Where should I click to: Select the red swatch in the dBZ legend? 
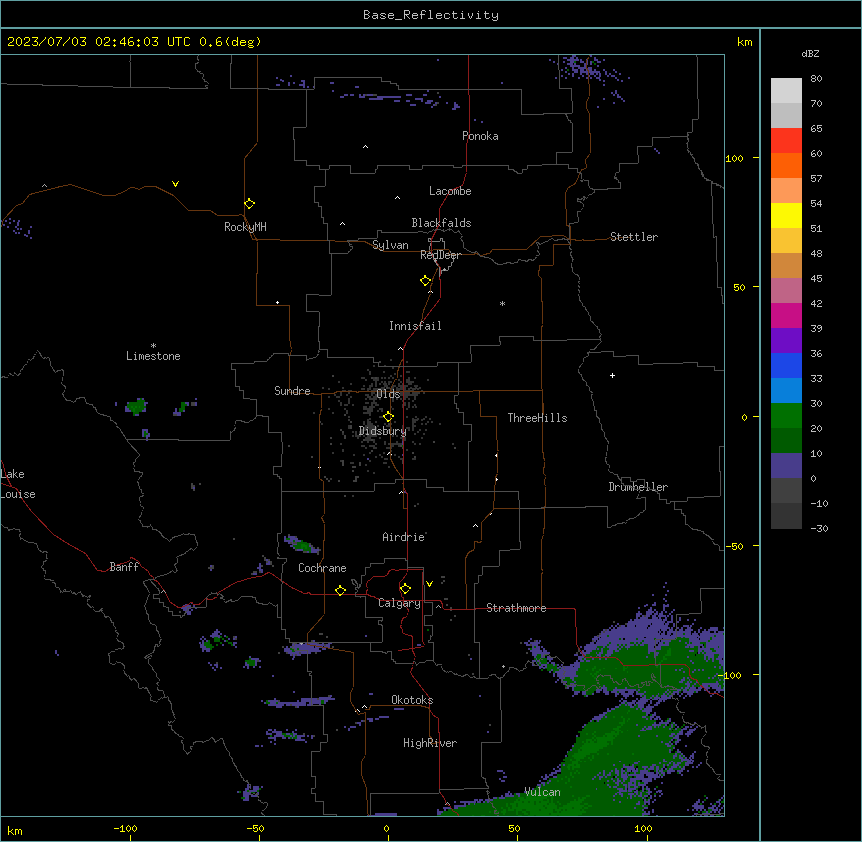click(x=786, y=141)
